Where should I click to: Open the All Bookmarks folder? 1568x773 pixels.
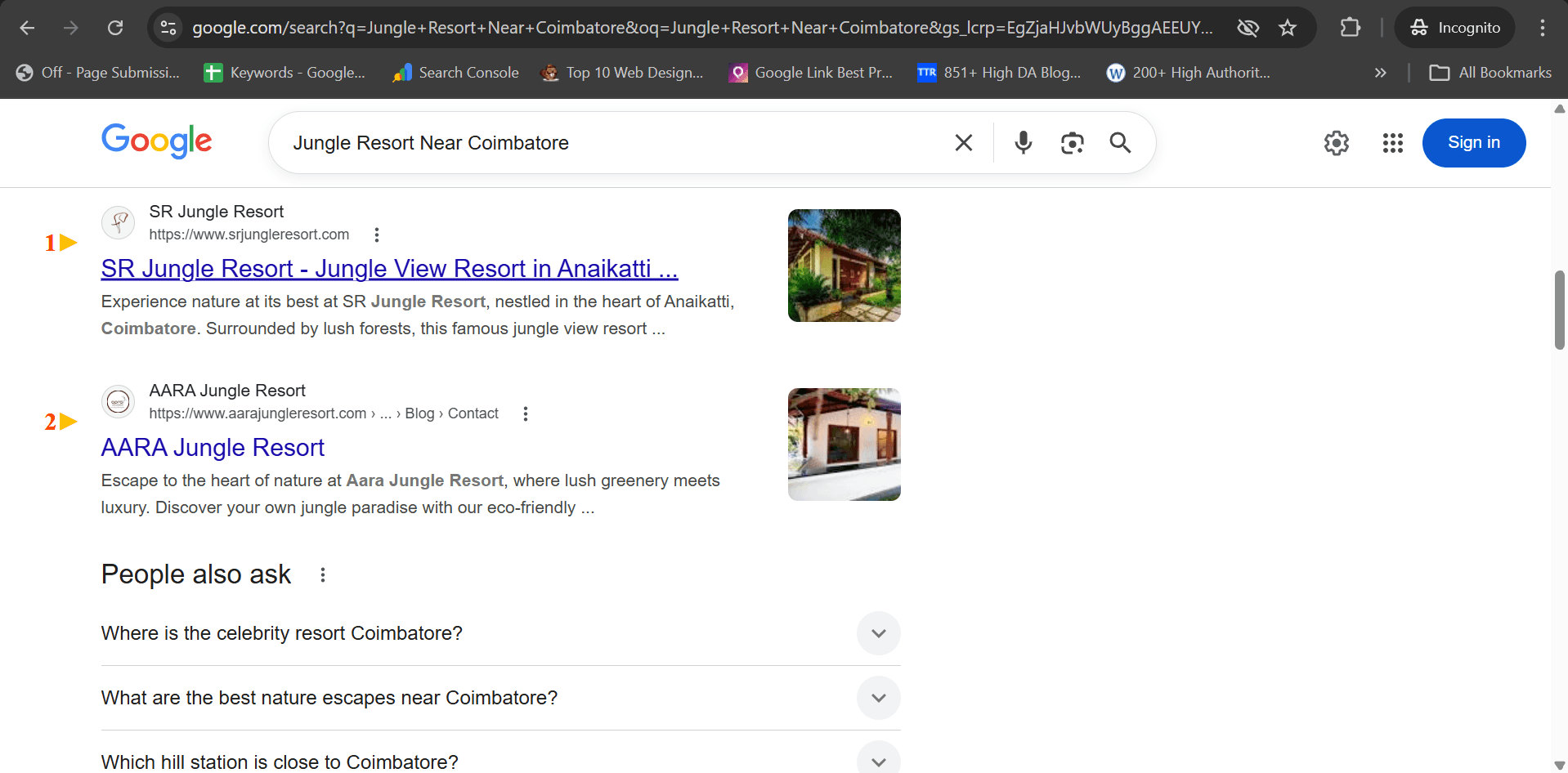pos(1490,73)
